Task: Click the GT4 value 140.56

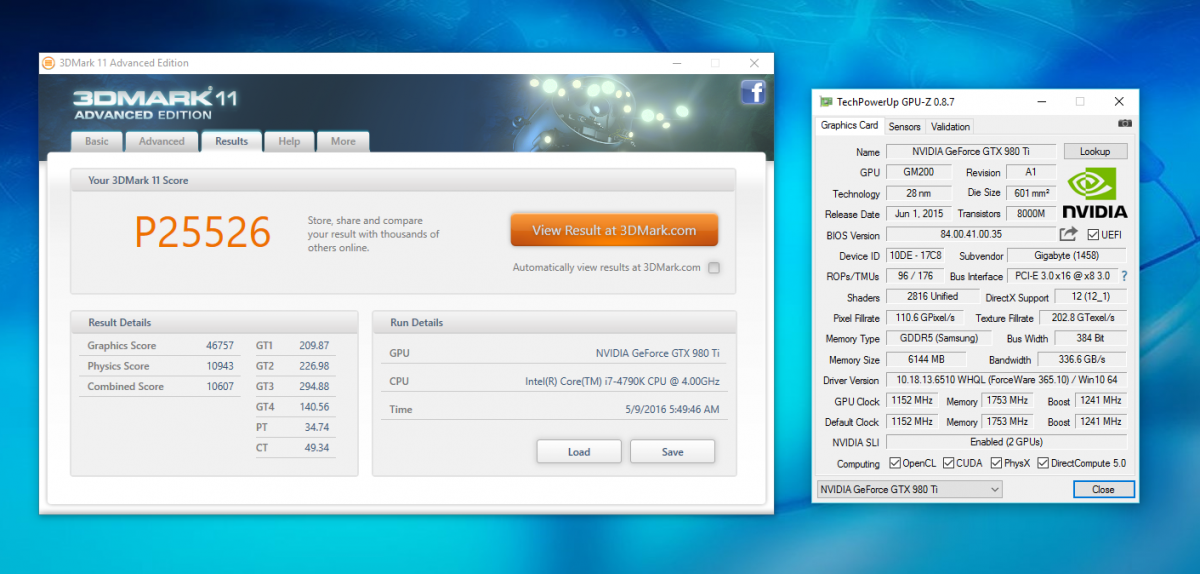Action: coord(314,407)
